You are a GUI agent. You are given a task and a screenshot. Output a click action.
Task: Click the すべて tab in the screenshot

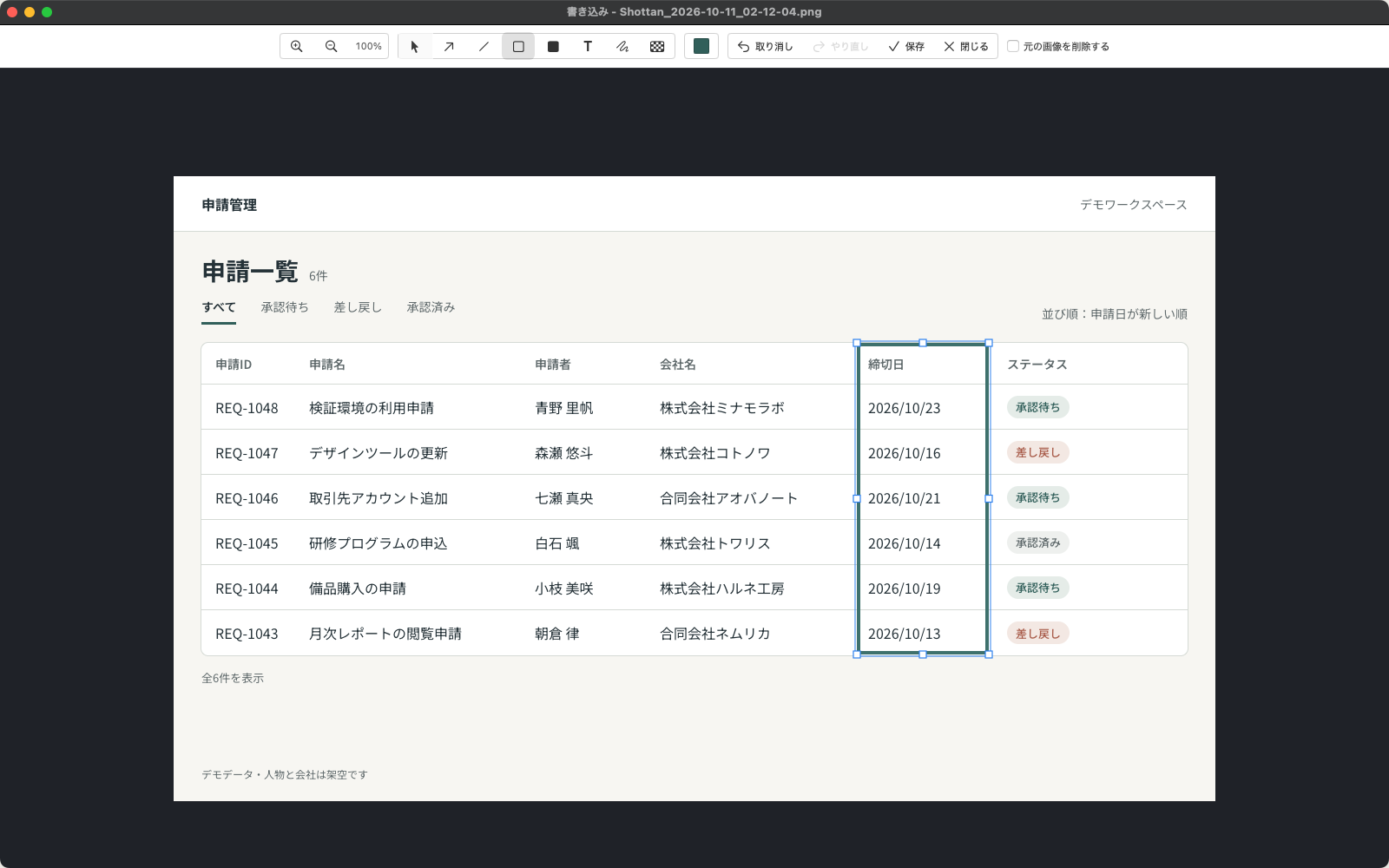(219, 307)
